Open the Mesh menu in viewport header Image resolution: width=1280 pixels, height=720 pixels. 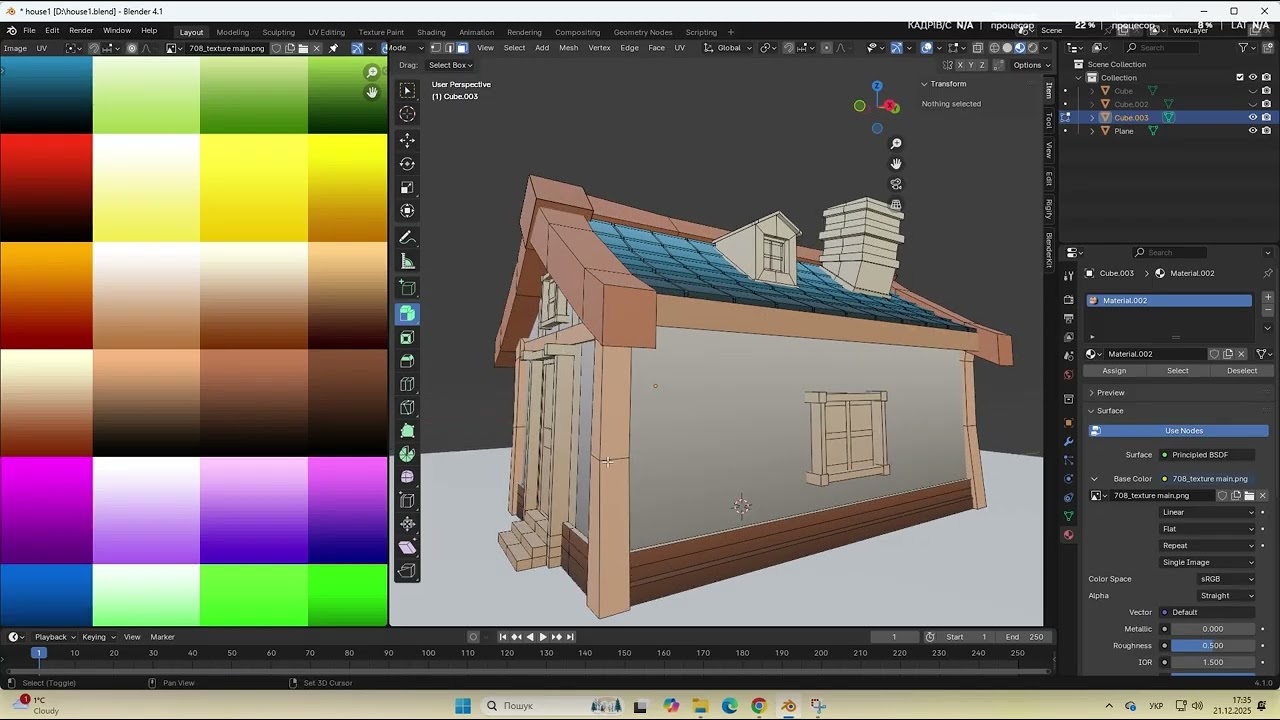click(568, 48)
